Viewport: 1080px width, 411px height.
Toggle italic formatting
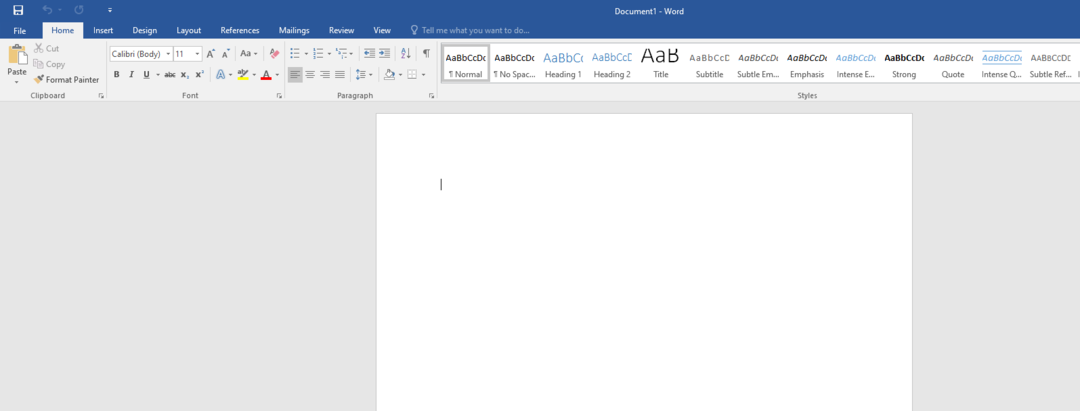click(x=131, y=75)
